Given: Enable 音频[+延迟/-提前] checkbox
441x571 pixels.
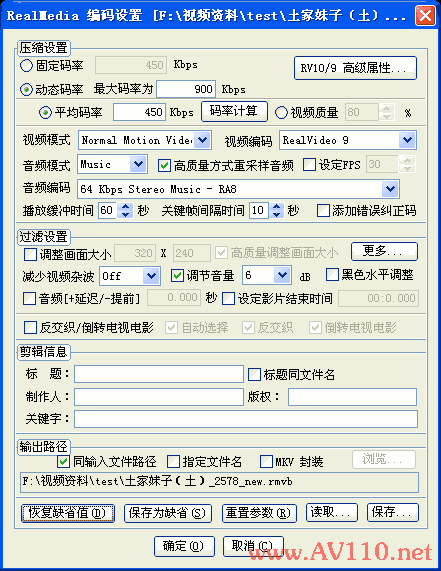Looking at the screenshot, I should click(x=29, y=299).
